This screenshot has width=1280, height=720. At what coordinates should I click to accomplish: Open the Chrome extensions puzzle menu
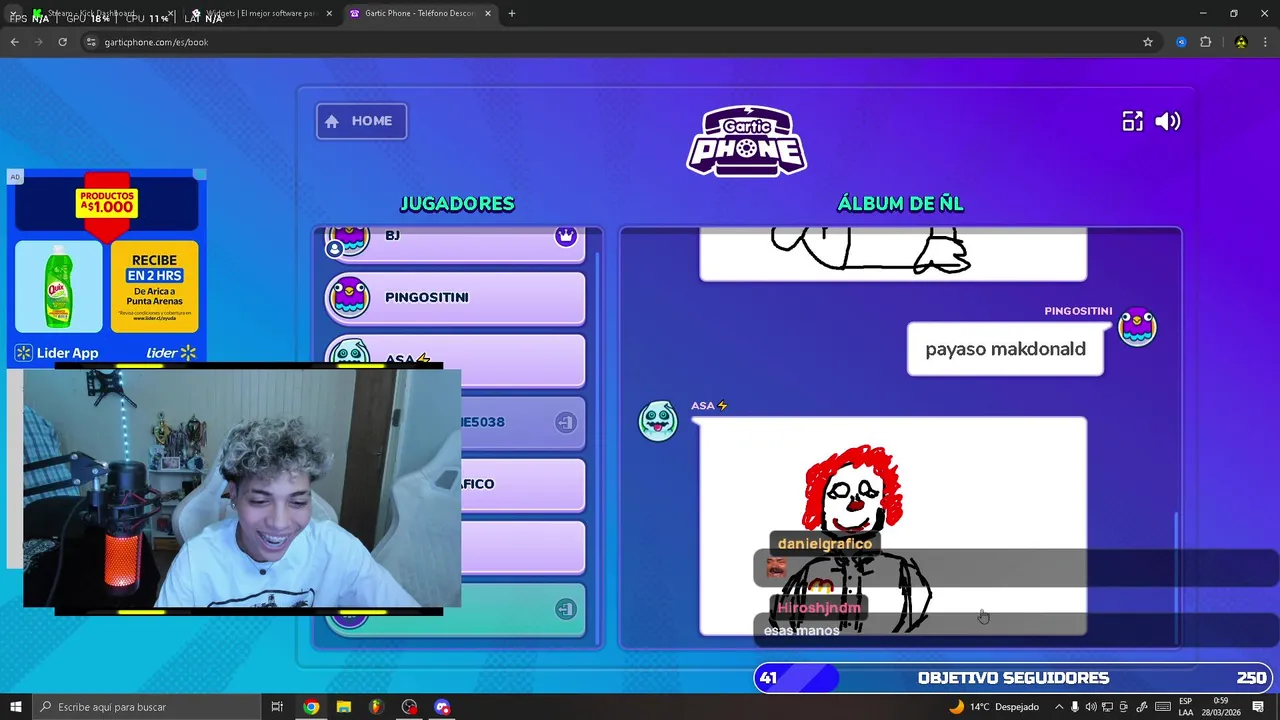click(x=1205, y=42)
